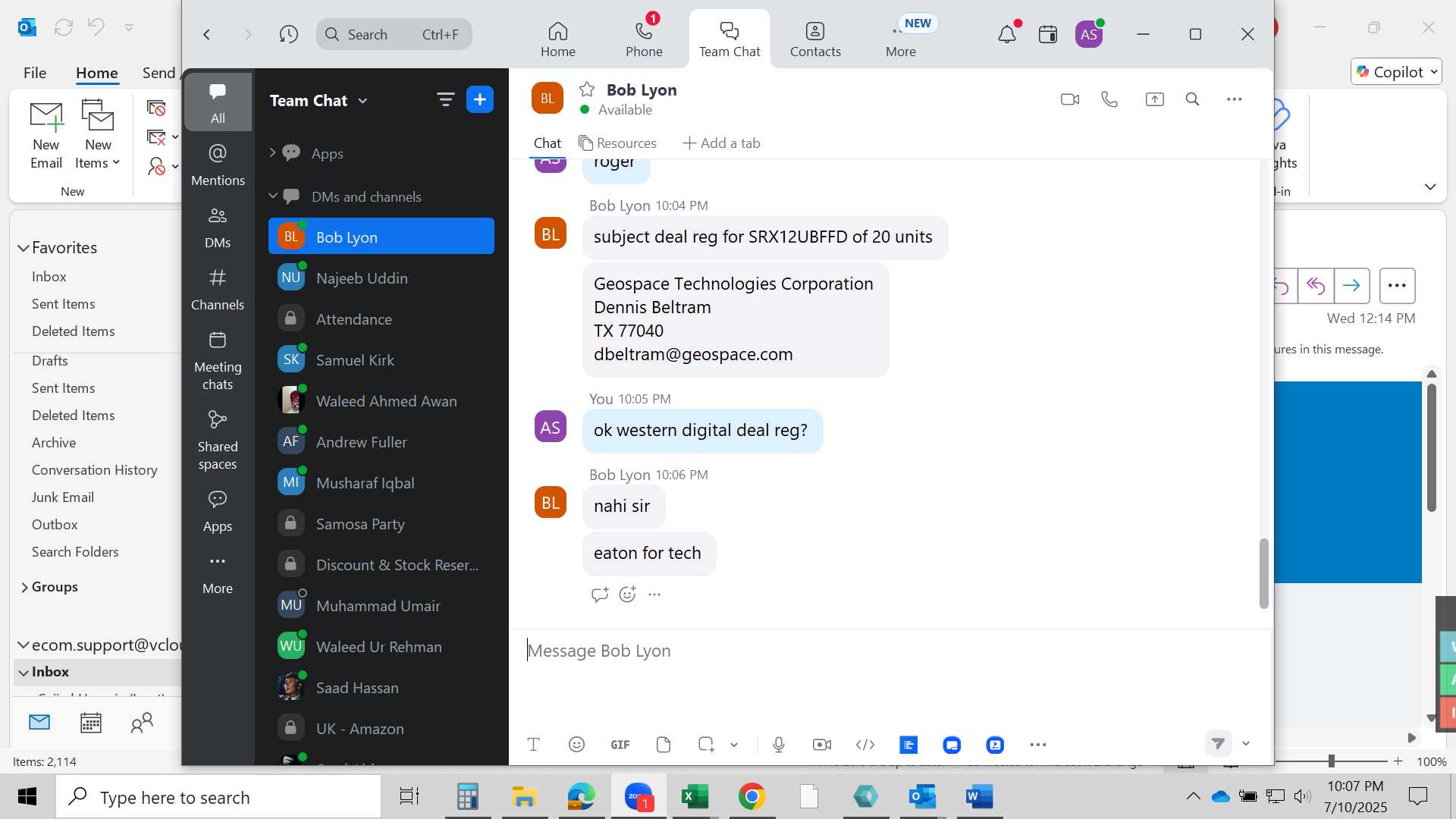Switch to the Phone tab

[x=644, y=39]
